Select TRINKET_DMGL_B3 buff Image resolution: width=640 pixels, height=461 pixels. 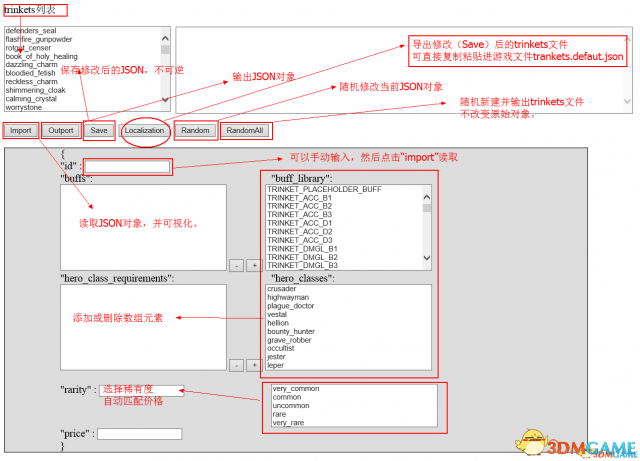click(302, 265)
